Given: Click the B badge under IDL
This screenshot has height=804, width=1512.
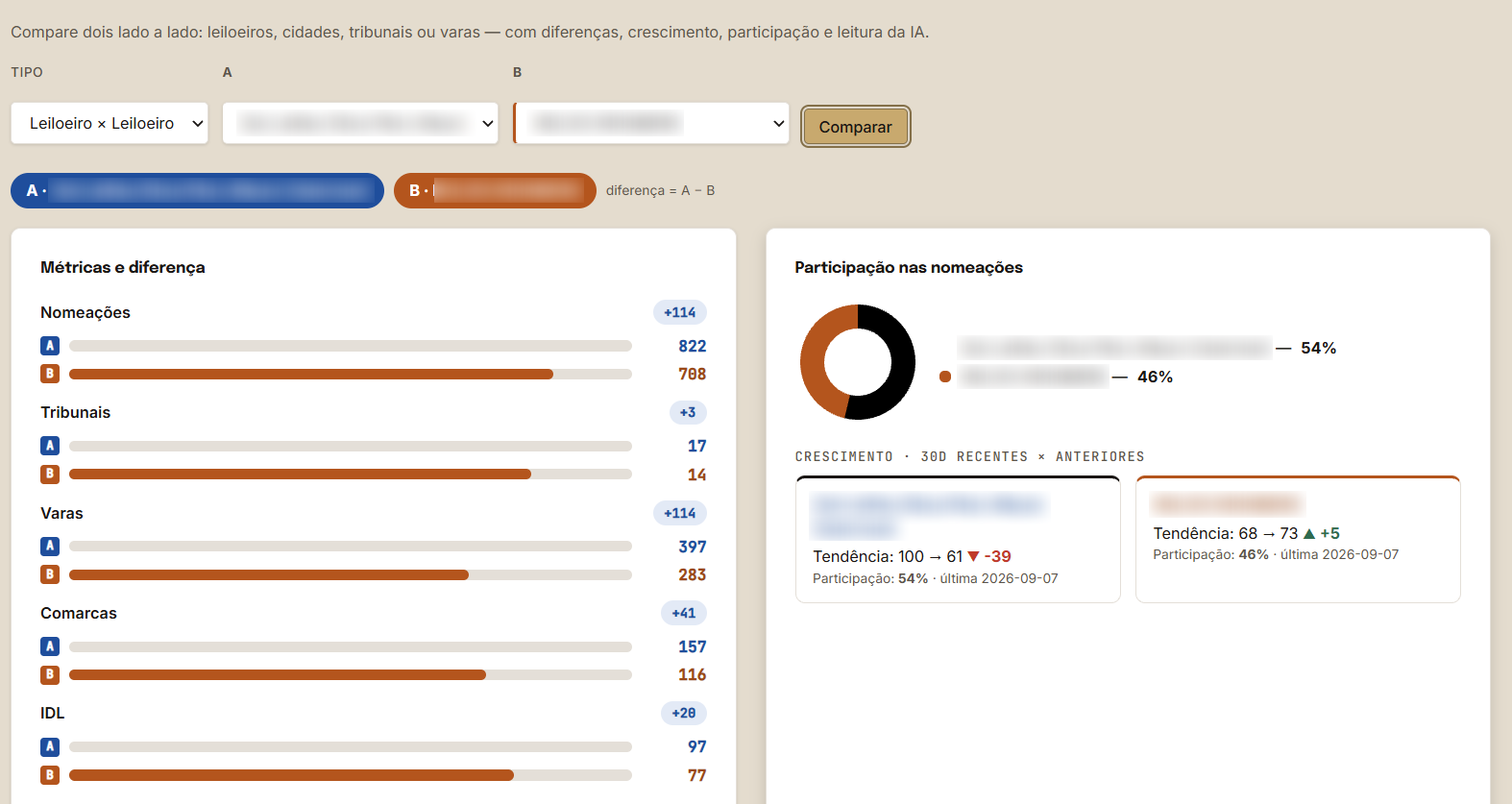Looking at the screenshot, I should pos(50,774).
